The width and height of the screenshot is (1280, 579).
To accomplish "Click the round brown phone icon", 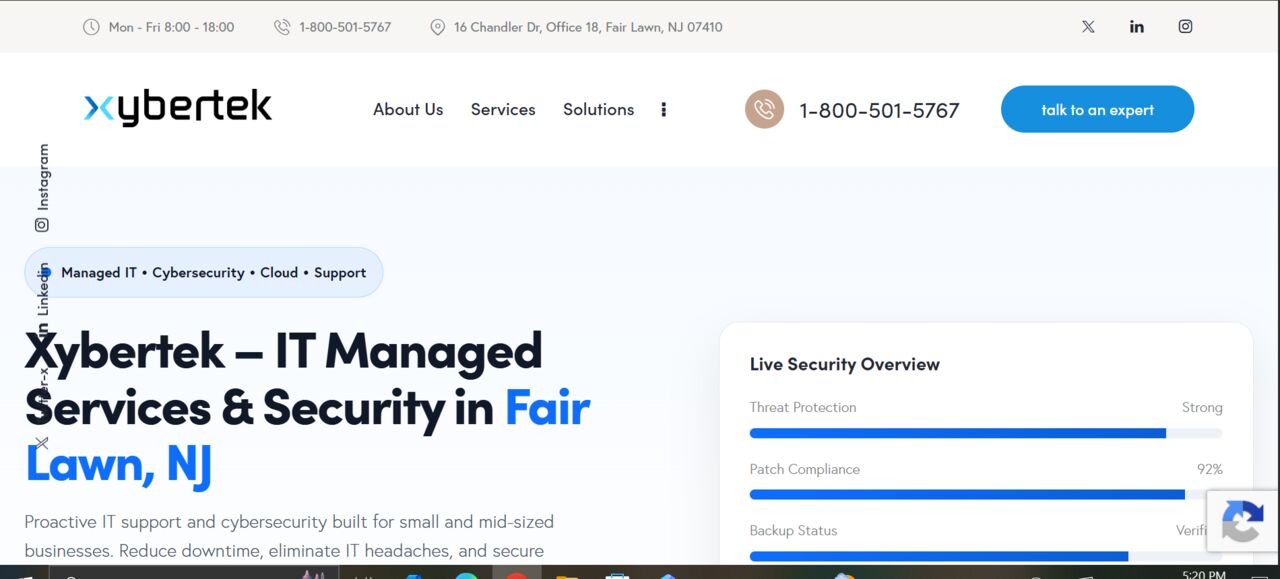I will (764, 109).
